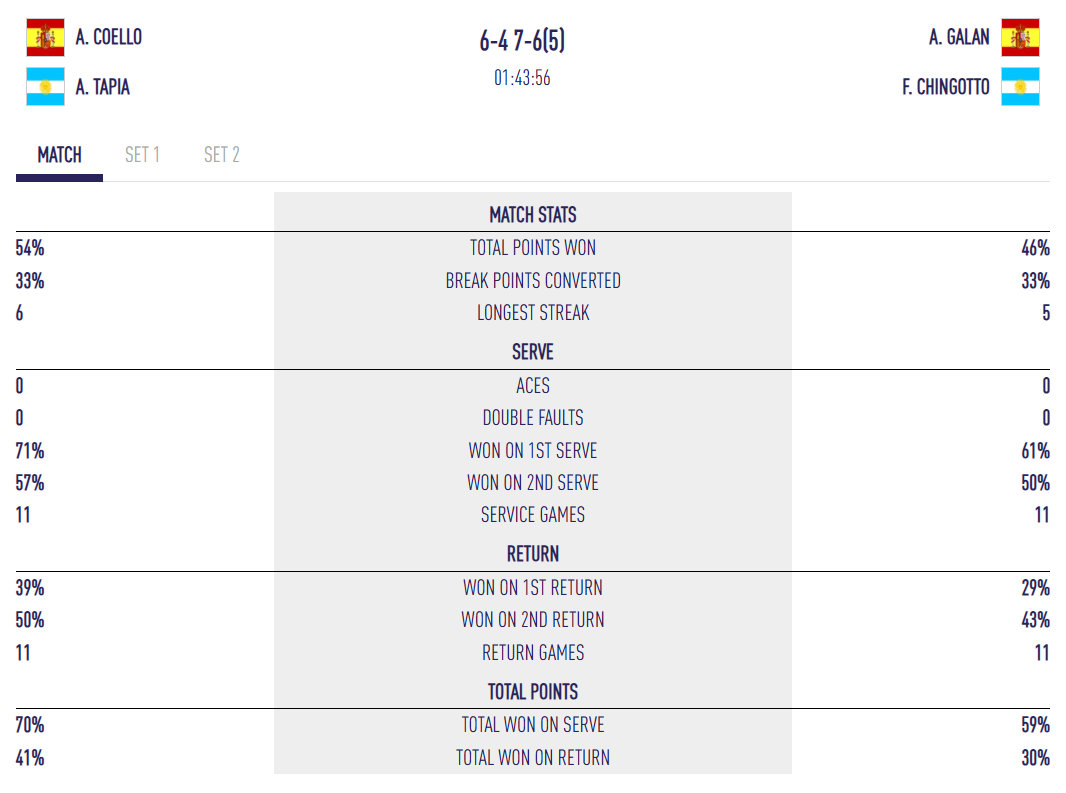
Task: Select the MATCH tab
Action: point(60,155)
